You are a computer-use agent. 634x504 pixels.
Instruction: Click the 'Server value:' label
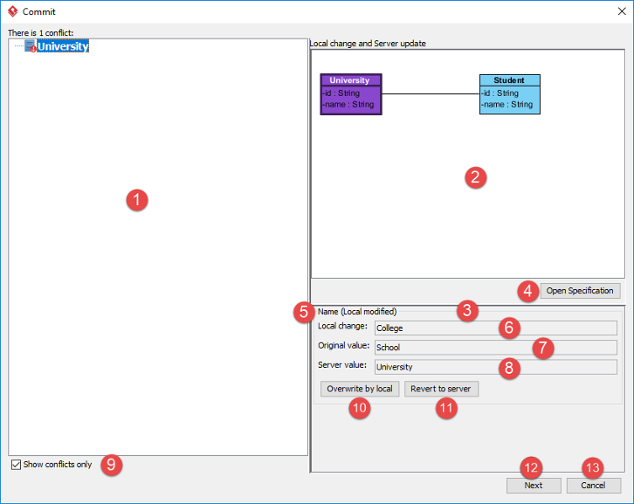pyautogui.click(x=342, y=365)
